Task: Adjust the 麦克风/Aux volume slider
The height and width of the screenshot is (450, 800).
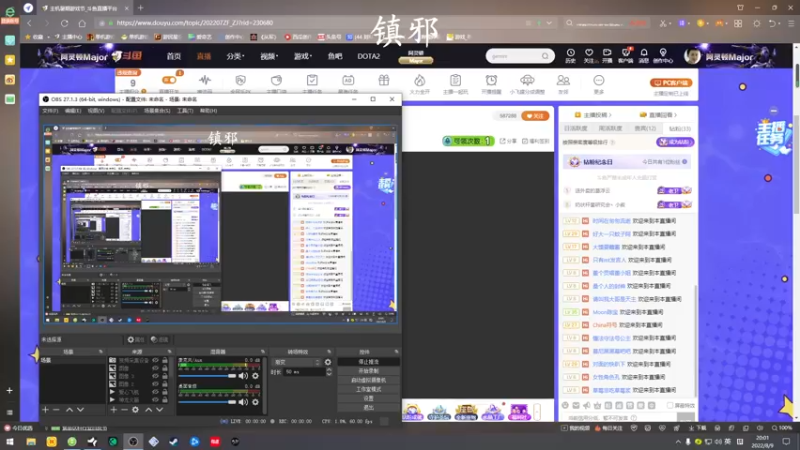Action: (x=207, y=376)
